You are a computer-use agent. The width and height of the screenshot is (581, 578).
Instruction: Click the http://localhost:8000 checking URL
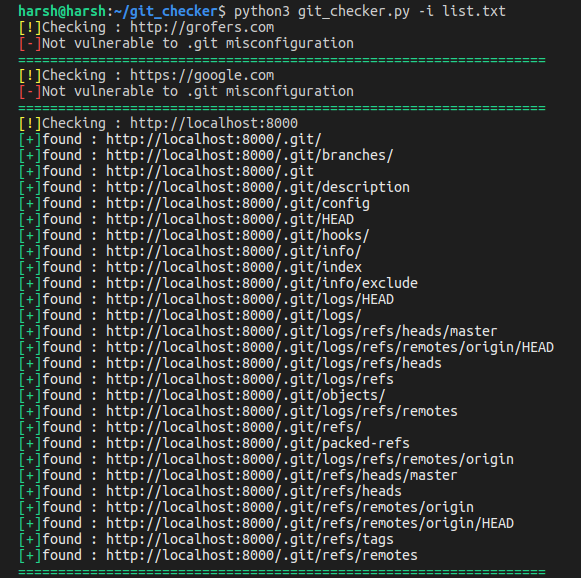click(214, 123)
